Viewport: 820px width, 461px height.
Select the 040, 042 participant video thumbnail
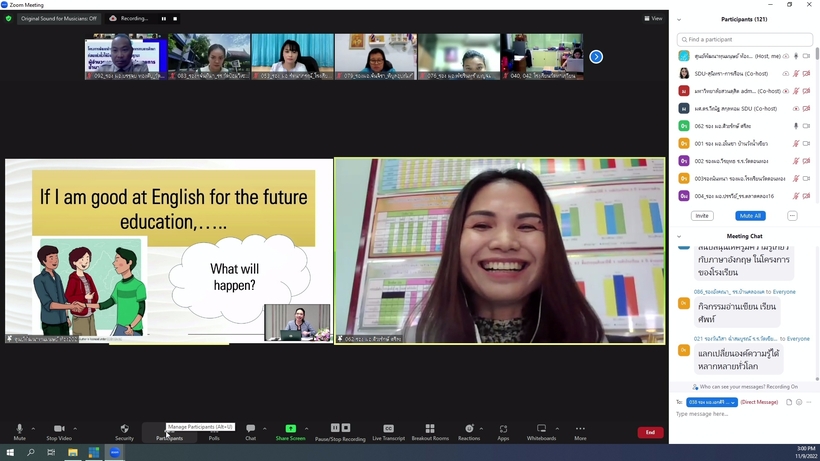point(543,56)
